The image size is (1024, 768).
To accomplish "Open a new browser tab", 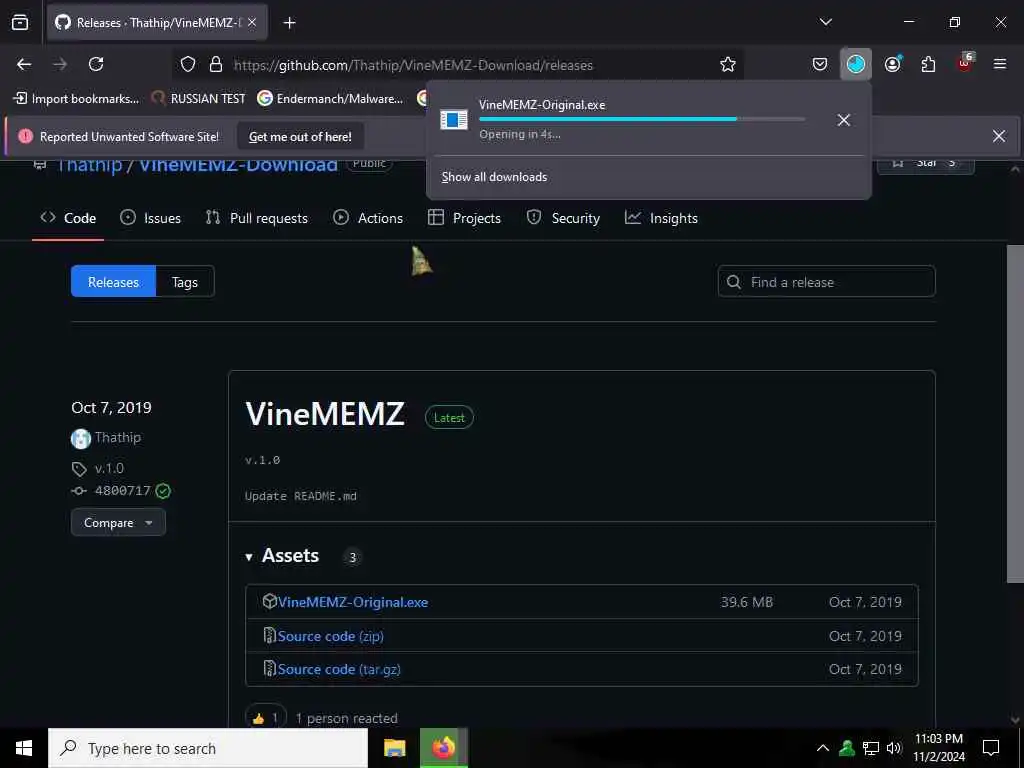I will click(x=289, y=23).
